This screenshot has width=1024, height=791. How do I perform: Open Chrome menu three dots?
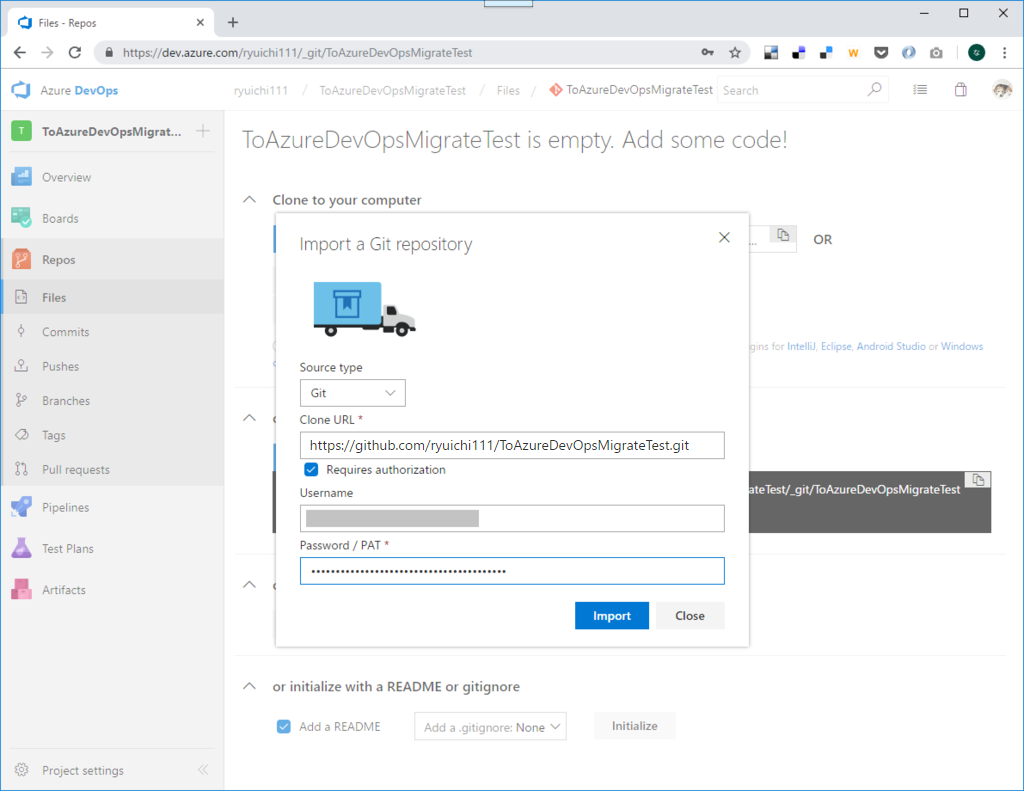(1004, 52)
